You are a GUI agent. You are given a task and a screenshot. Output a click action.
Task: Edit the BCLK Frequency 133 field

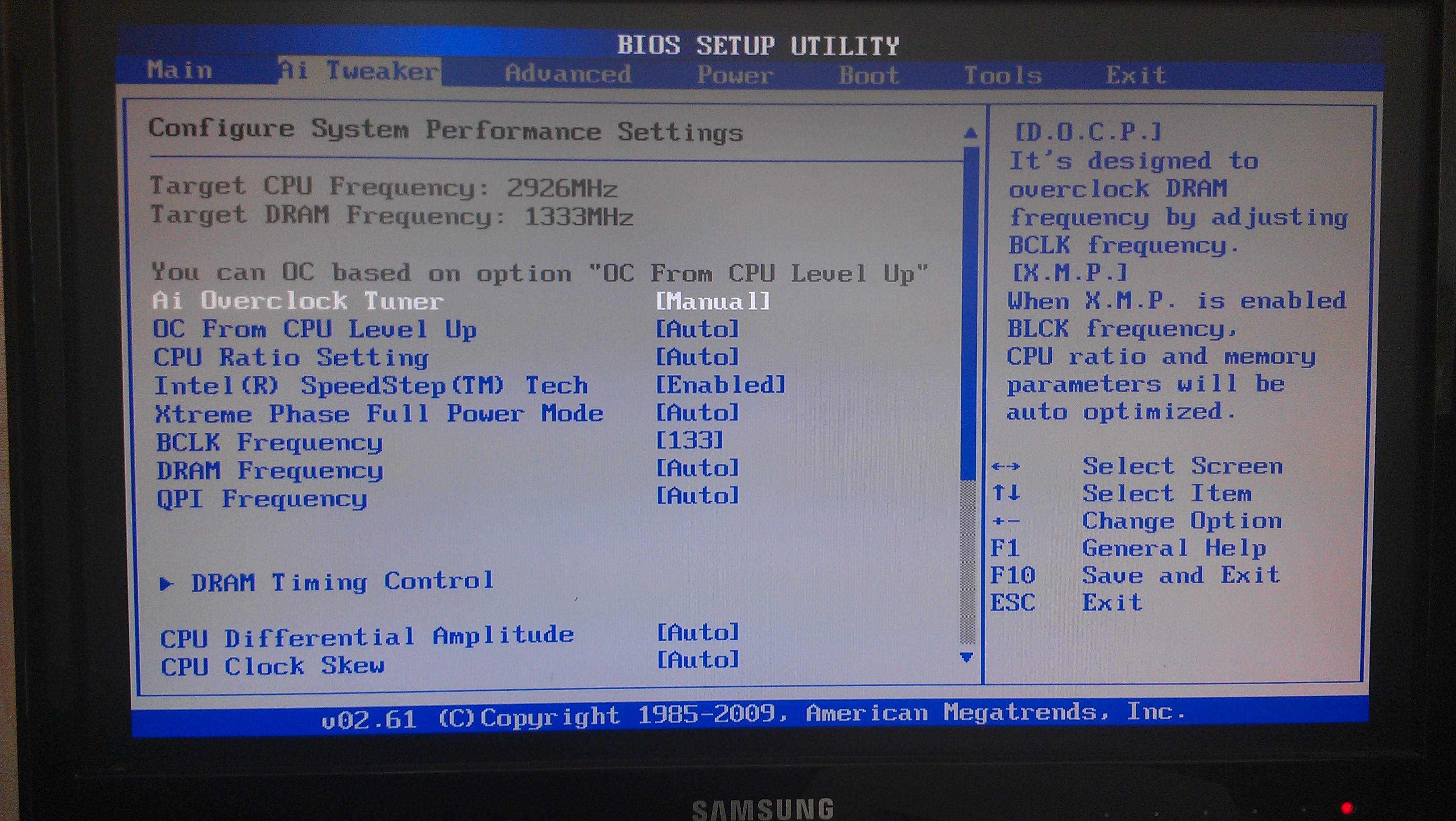(689, 440)
